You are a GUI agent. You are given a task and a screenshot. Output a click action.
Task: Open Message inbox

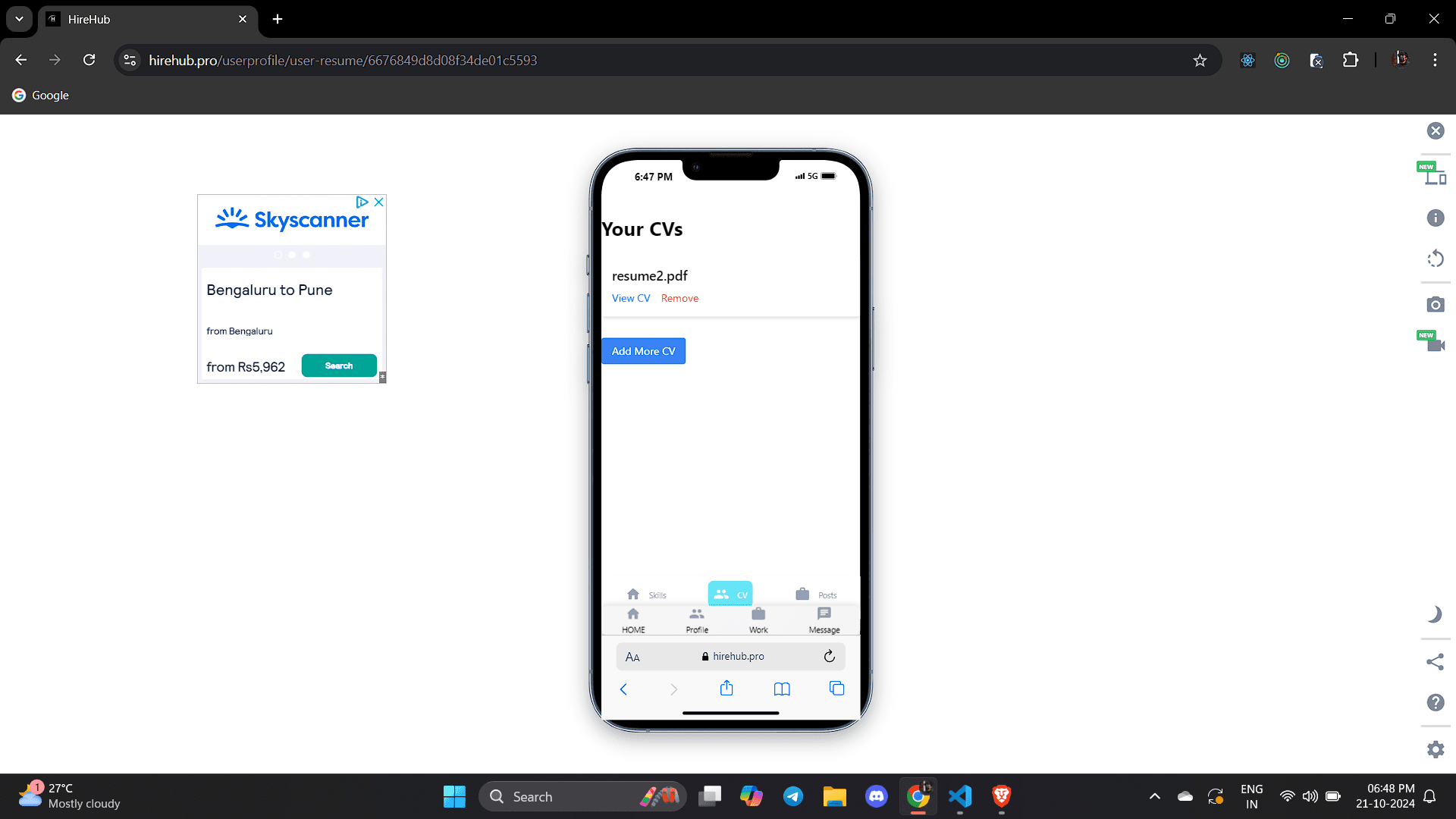coord(824,619)
